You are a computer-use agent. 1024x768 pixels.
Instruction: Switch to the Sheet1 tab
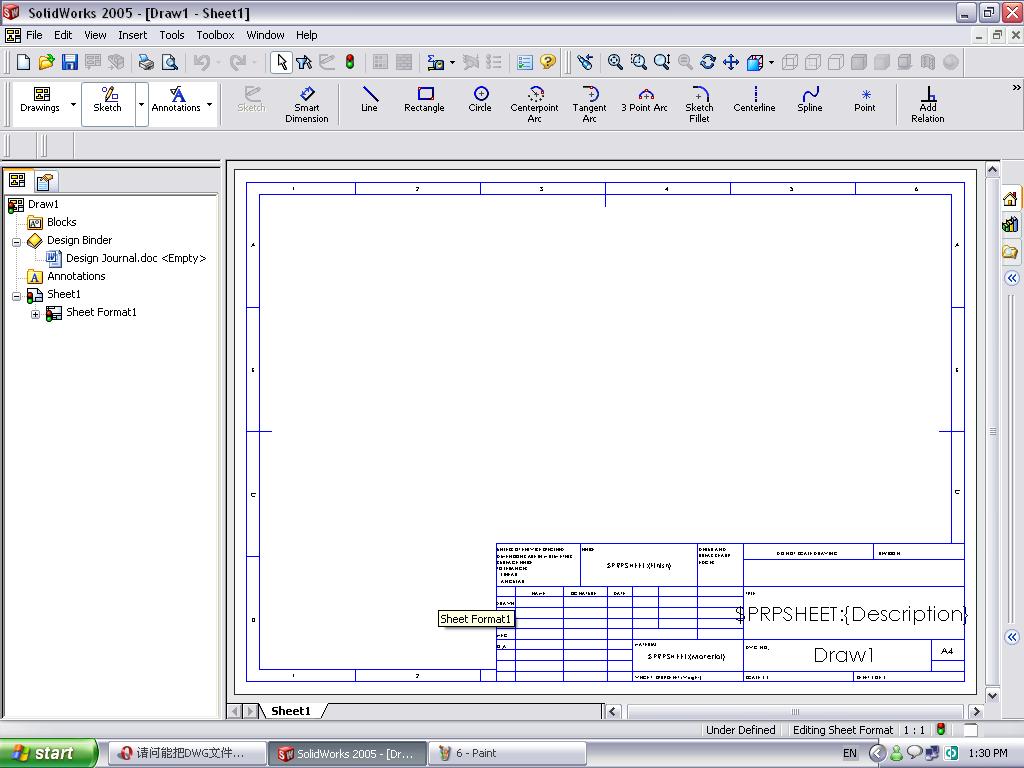click(x=291, y=711)
